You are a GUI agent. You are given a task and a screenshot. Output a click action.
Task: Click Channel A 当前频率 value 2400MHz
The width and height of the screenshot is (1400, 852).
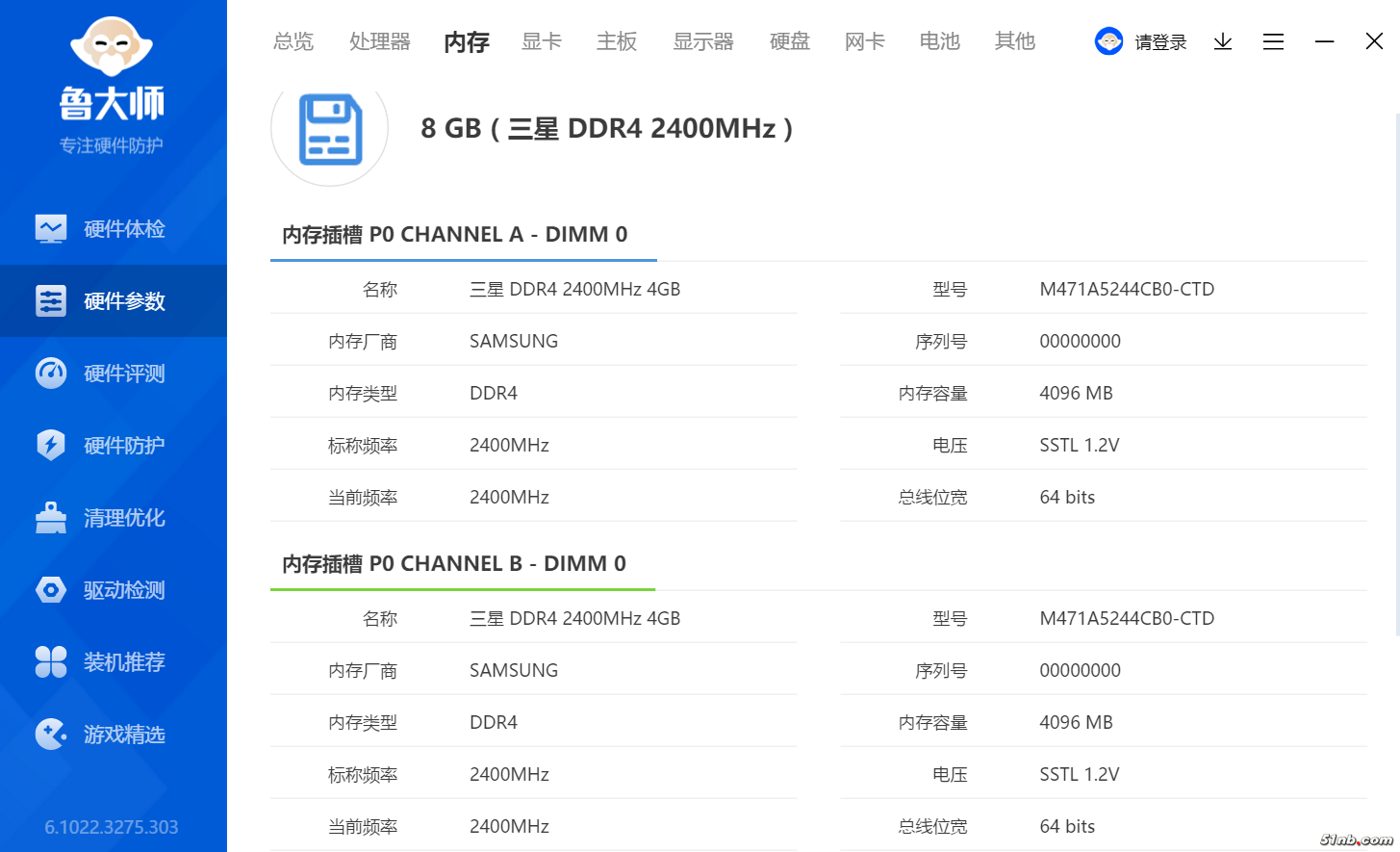[x=509, y=497]
